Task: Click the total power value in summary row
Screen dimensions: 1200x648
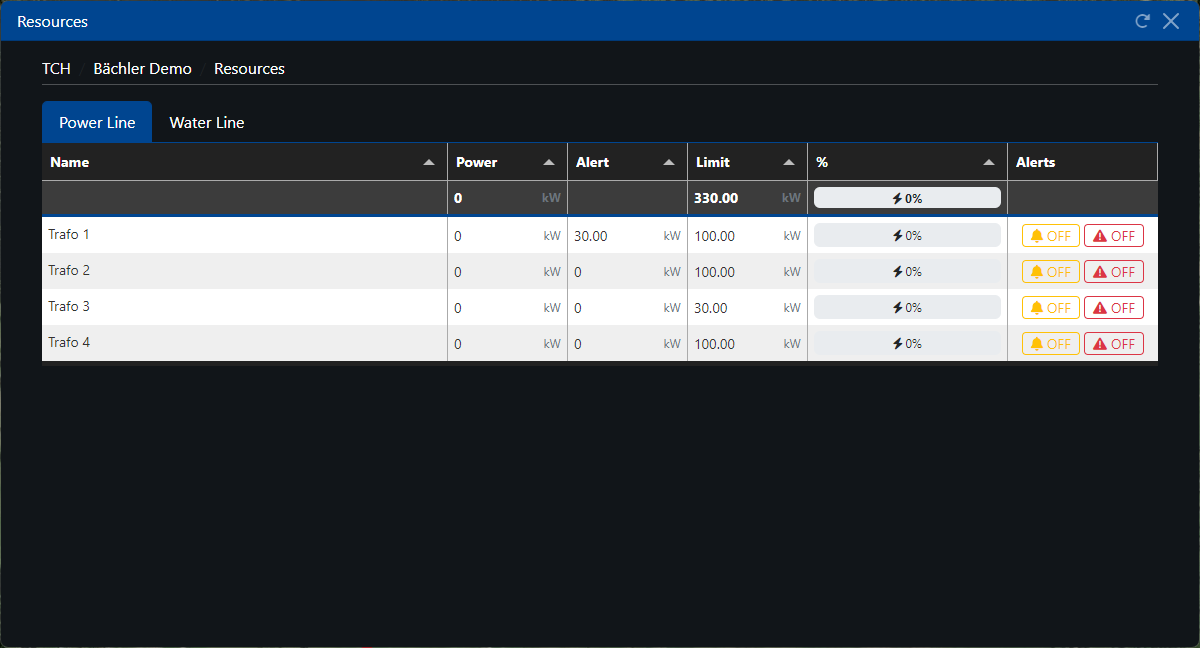Action: pos(458,198)
